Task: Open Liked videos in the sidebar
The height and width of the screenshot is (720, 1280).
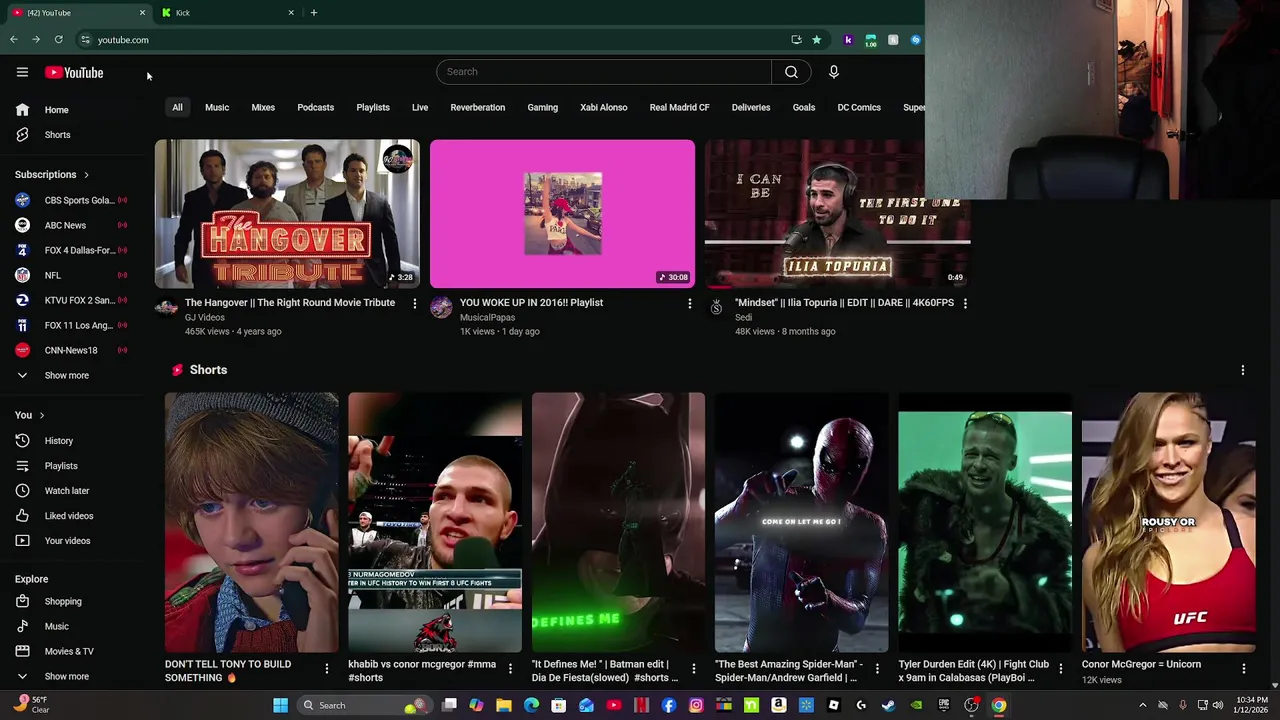Action: (x=71, y=516)
